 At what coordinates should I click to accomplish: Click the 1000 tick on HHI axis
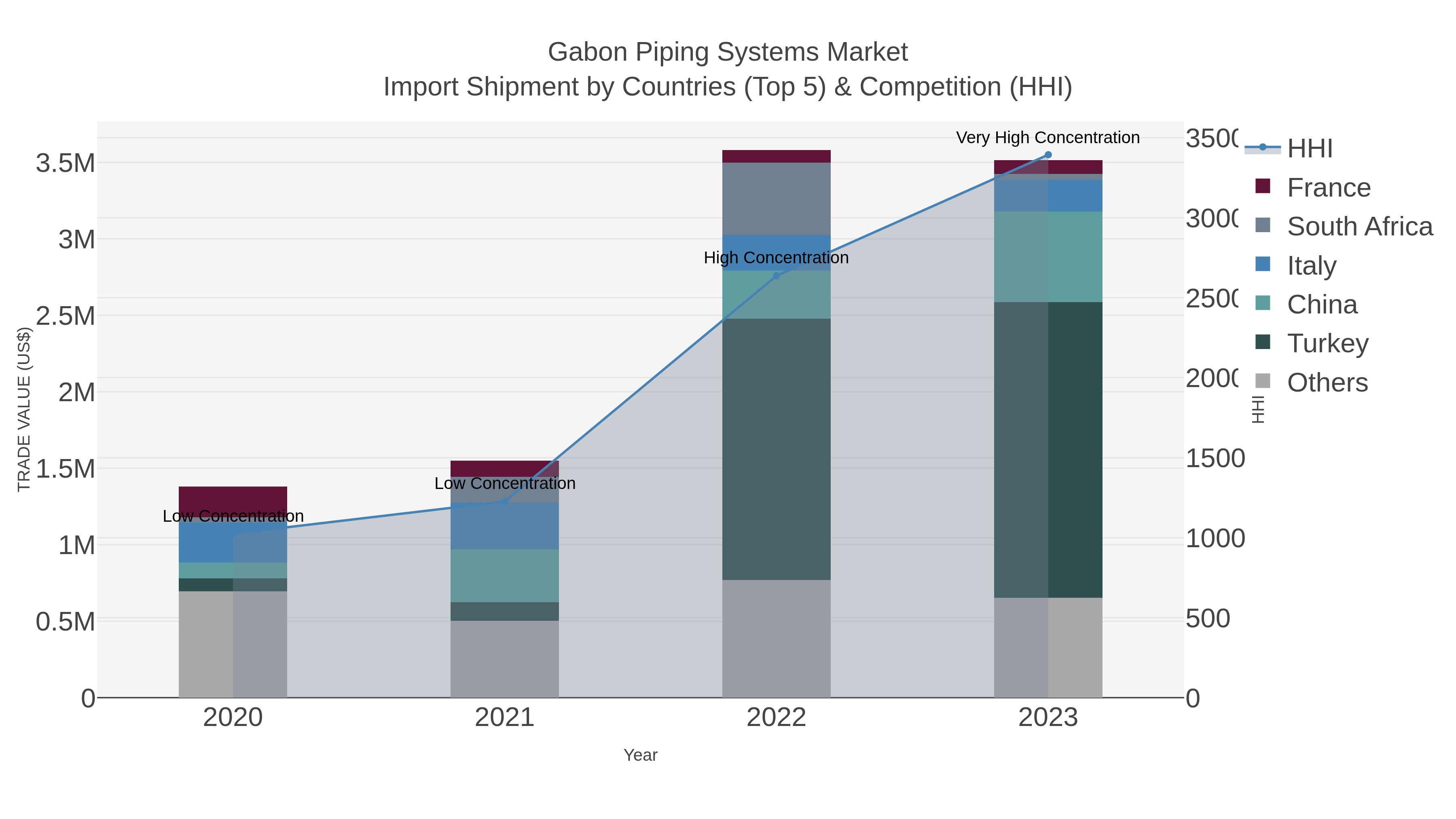tap(1215, 539)
